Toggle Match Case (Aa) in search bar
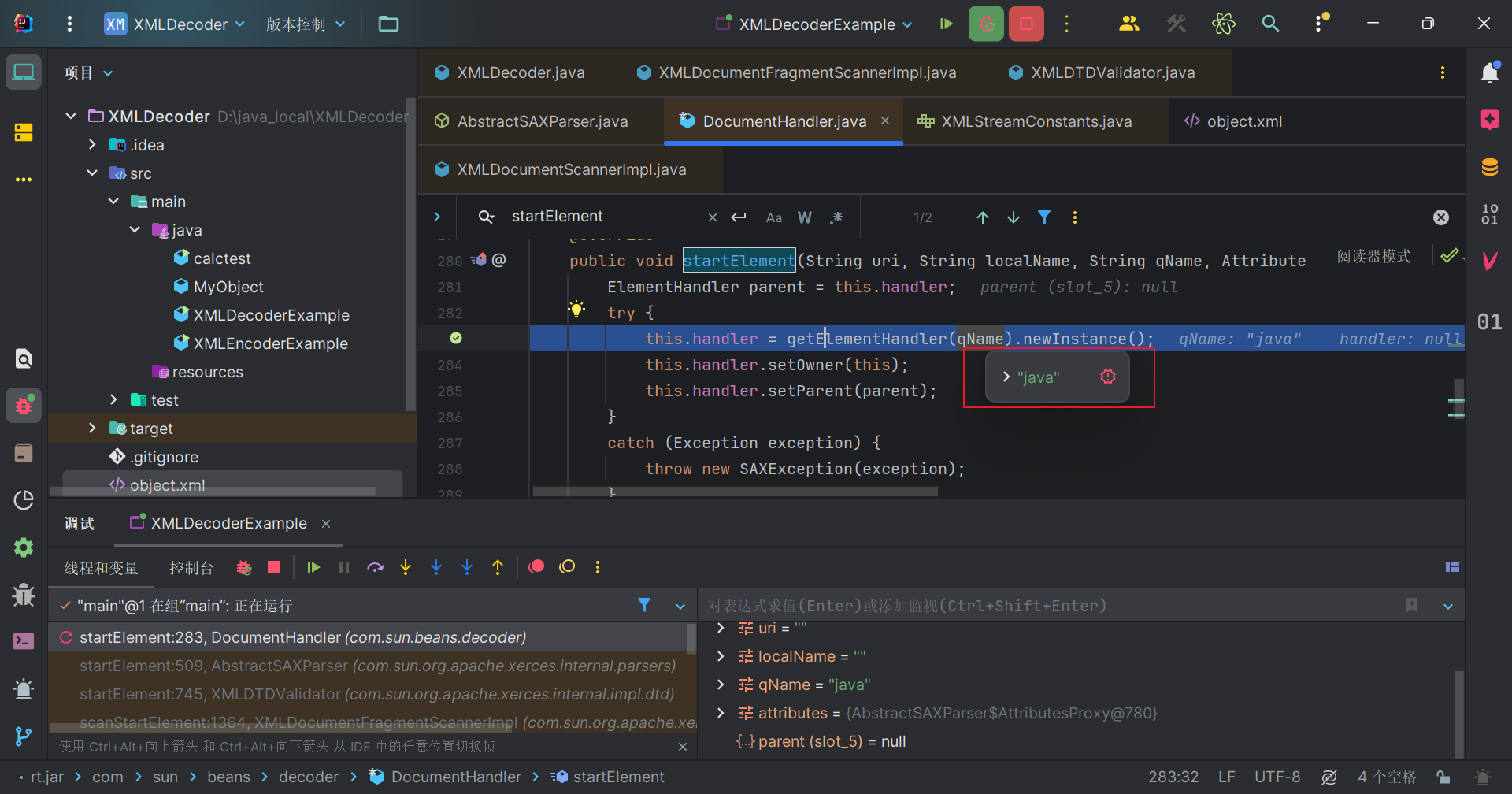Viewport: 1512px width, 794px height. 774,217
